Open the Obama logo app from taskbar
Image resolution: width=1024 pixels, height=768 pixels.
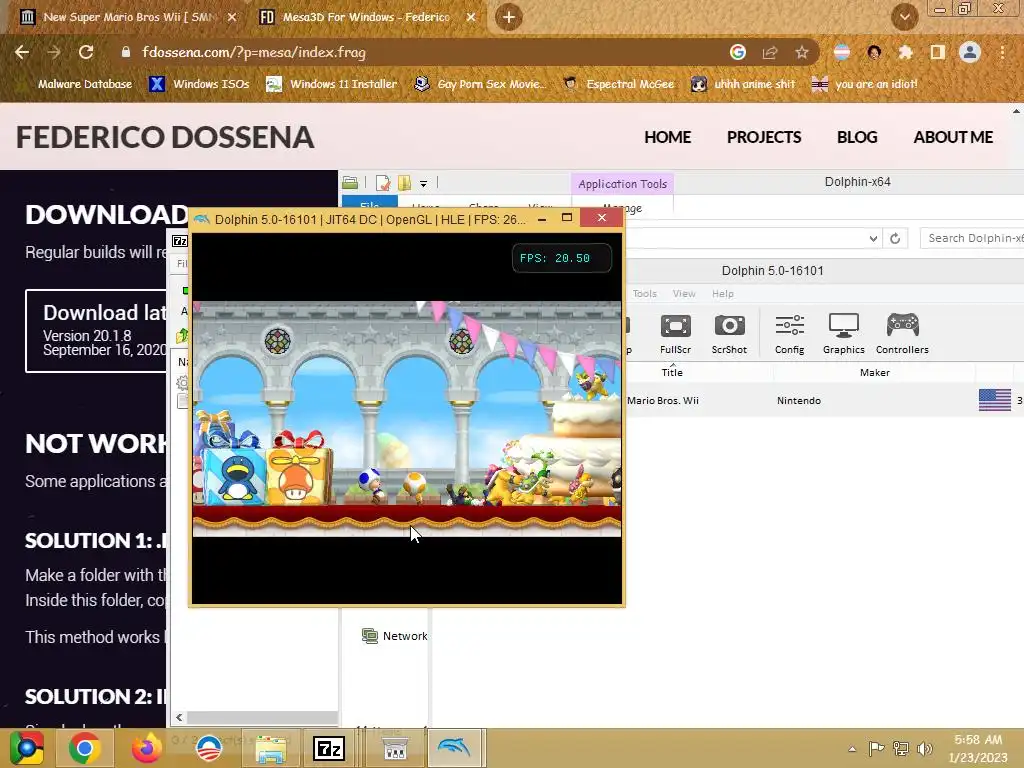pyautogui.click(x=208, y=748)
